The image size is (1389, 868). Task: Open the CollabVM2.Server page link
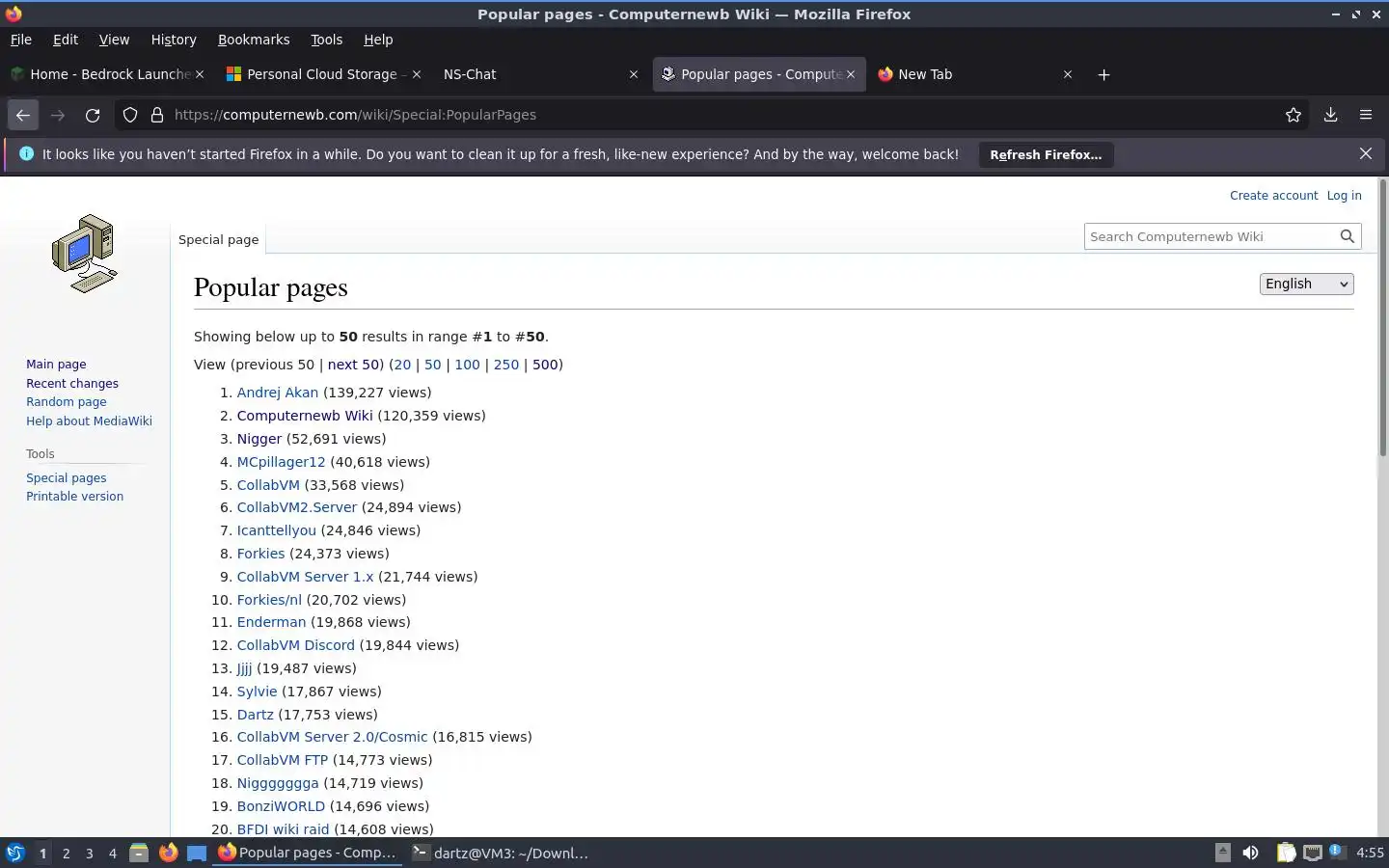[x=297, y=507]
